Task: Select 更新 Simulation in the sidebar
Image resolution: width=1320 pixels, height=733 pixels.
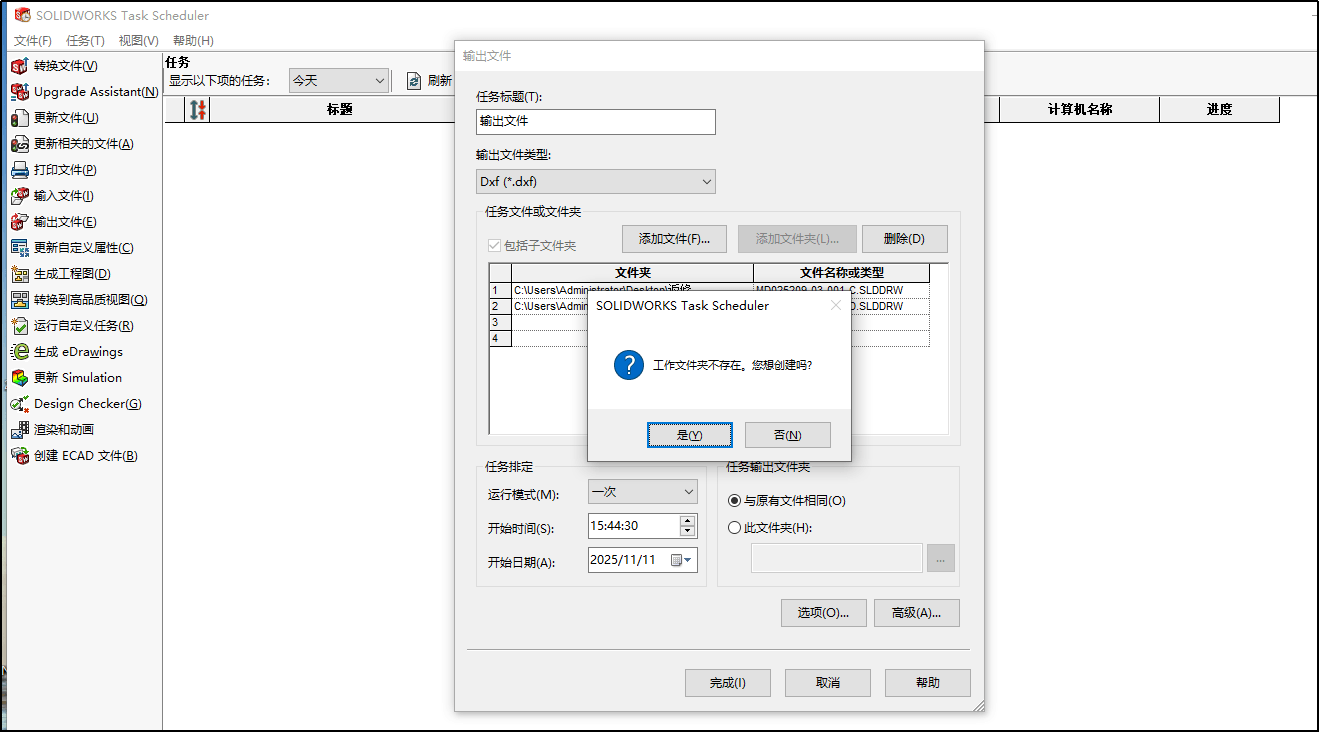Action: pos(66,378)
